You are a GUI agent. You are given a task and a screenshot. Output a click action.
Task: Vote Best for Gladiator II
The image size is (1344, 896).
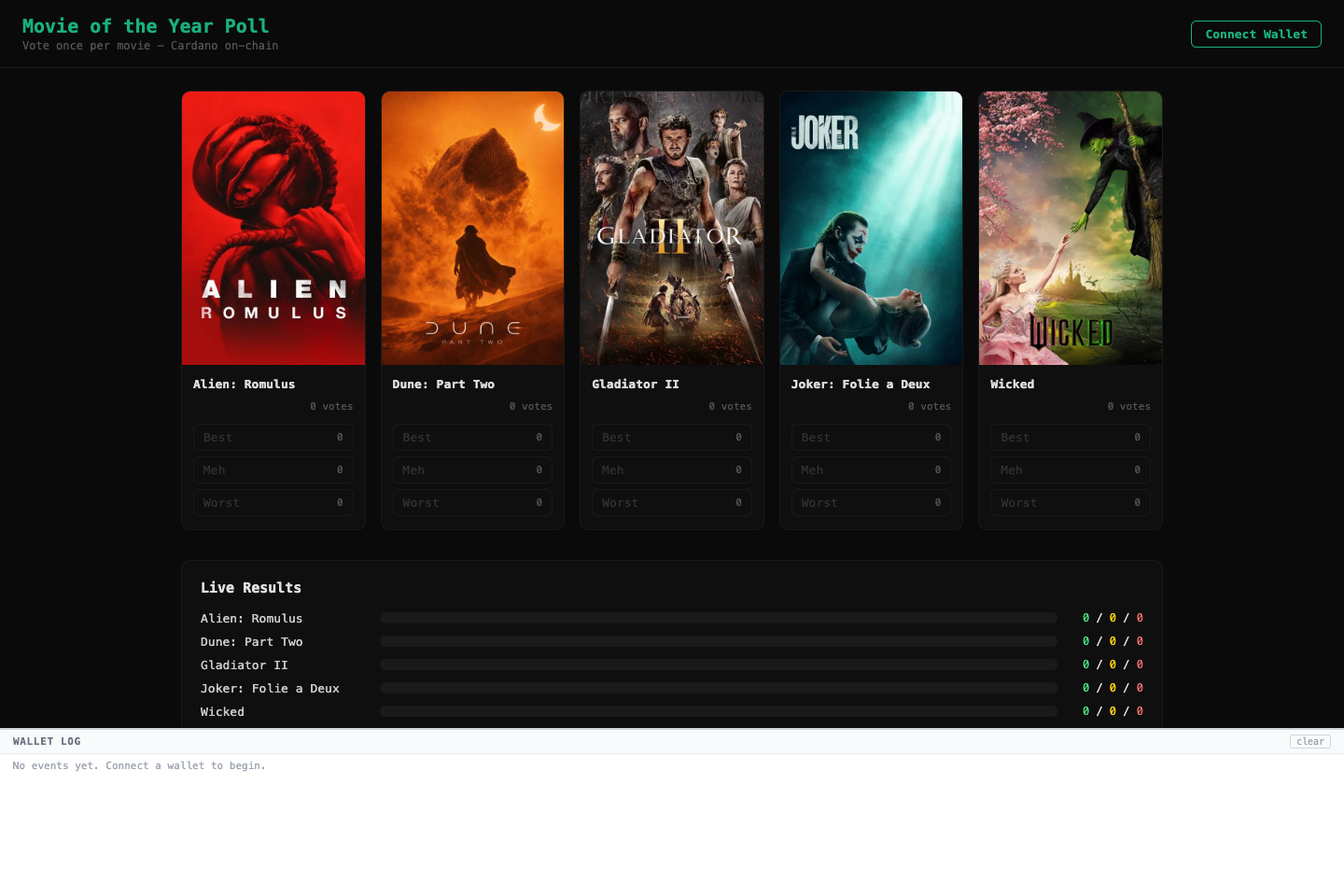[x=672, y=438]
